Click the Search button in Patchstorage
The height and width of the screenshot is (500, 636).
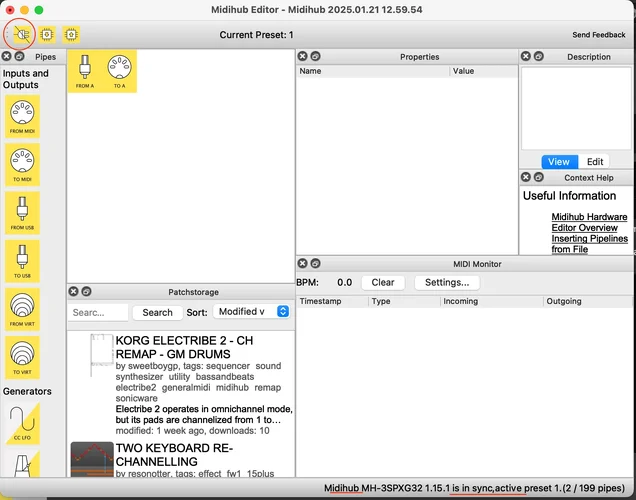(x=157, y=312)
